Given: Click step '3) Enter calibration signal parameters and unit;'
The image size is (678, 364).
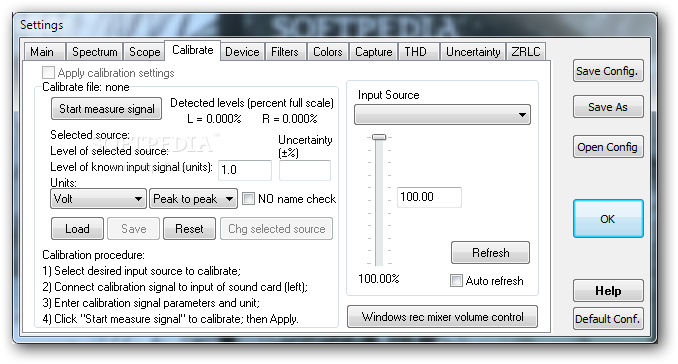Looking at the screenshot, I should (x=151, y=303).
